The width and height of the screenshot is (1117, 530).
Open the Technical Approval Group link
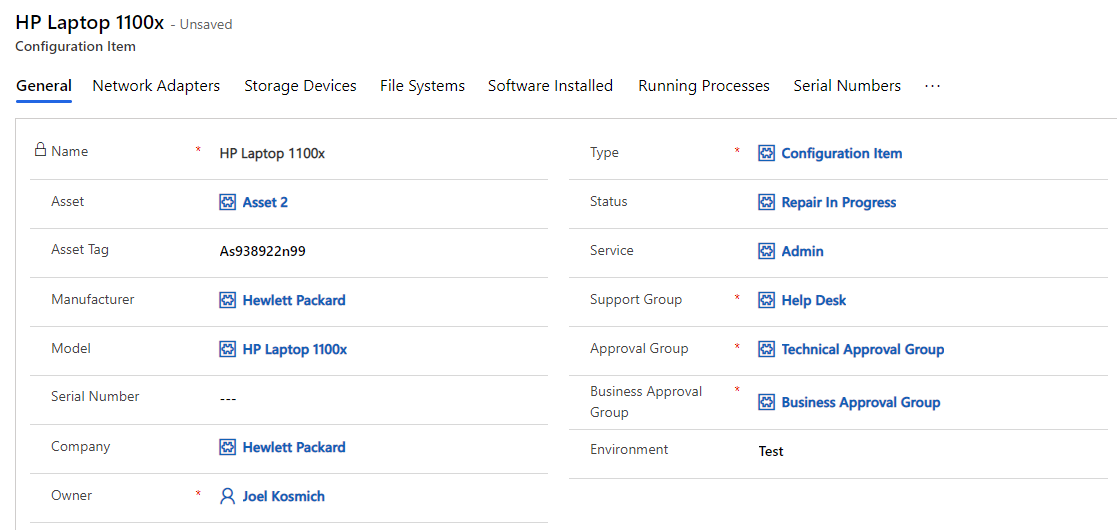pos(863,350)
